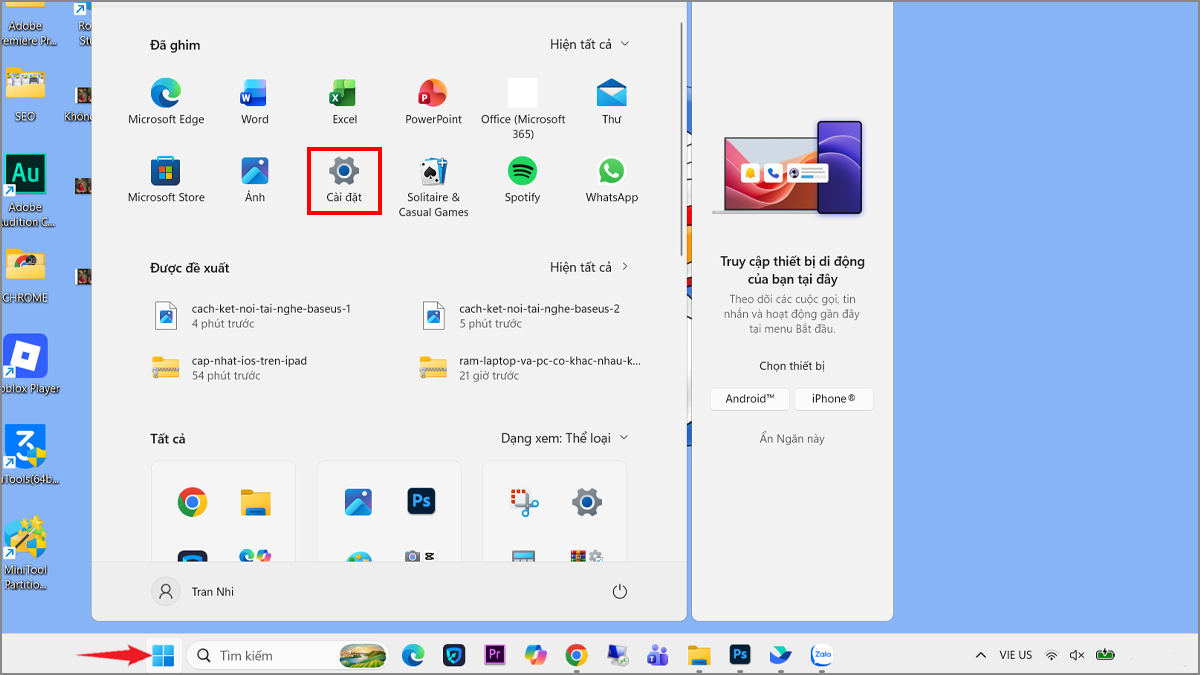Open the pinned Ảnh photos app
This screenshot has width=1200, height=675.
click(x=255, y=180)
